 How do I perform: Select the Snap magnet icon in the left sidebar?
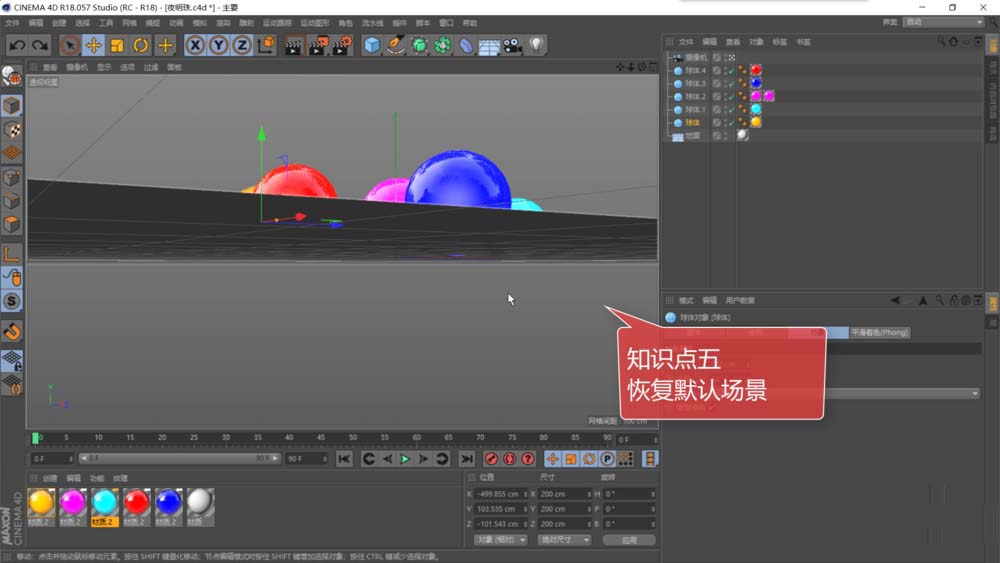pos(11,332)
